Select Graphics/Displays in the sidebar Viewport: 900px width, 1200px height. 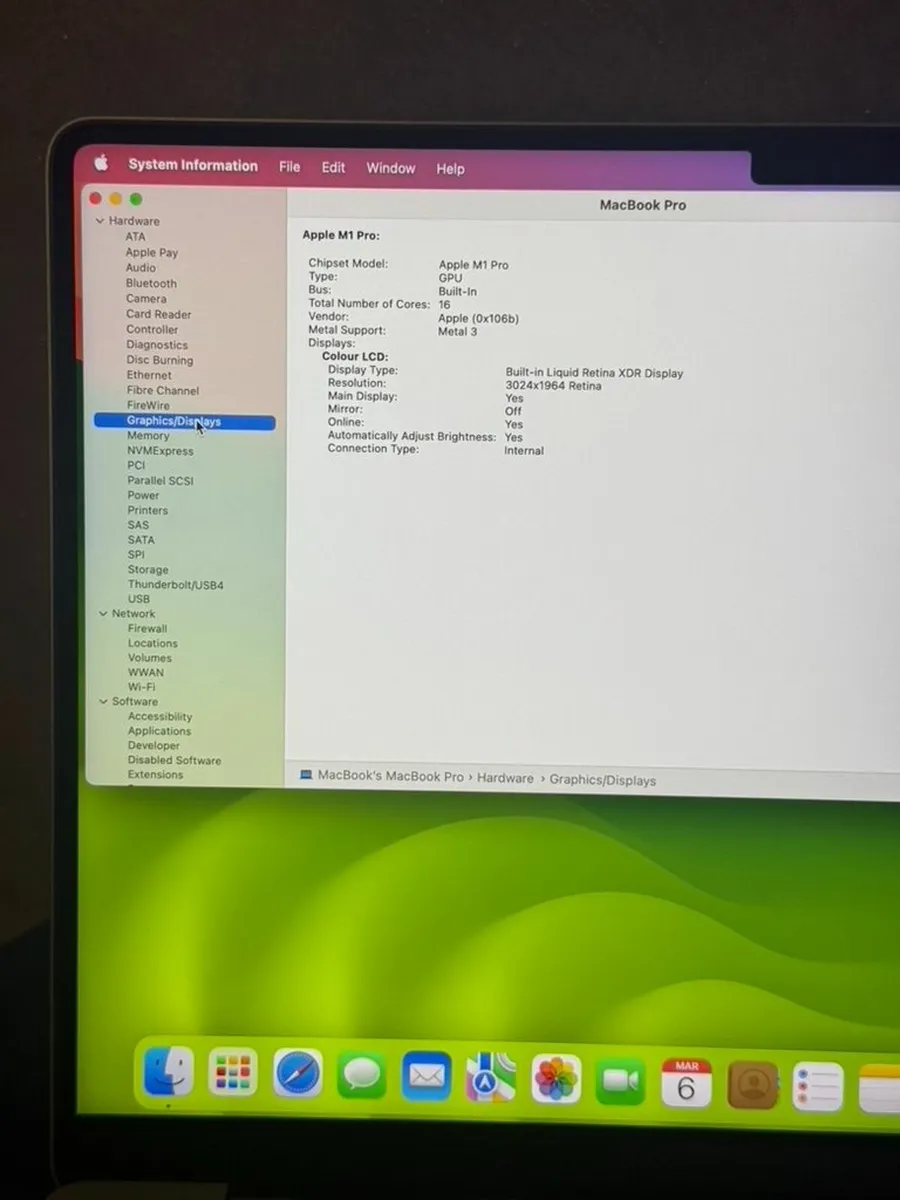click(x=184, y=421)
